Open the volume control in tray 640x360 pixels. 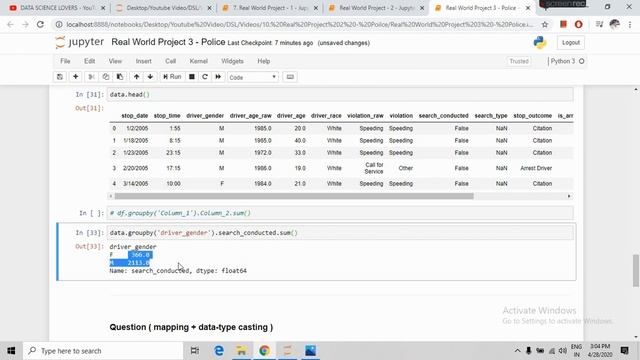[563, 351]
